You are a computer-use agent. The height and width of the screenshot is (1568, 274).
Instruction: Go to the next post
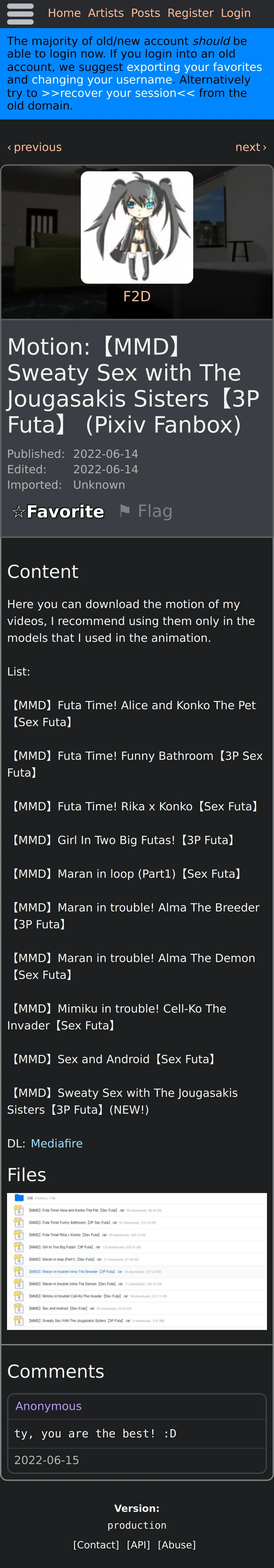251,147
